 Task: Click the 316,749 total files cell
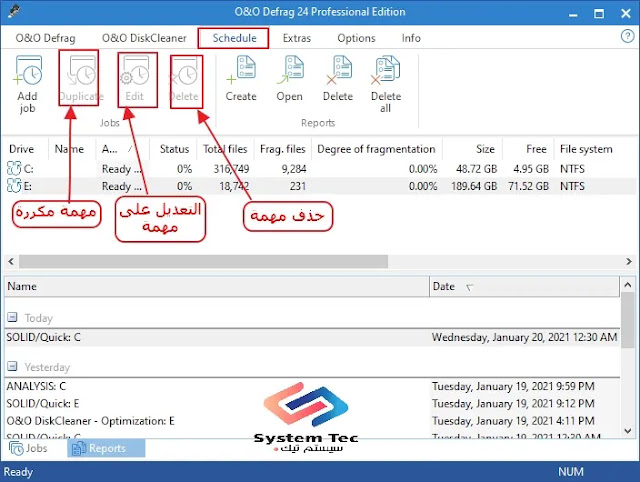coord(231,169)
